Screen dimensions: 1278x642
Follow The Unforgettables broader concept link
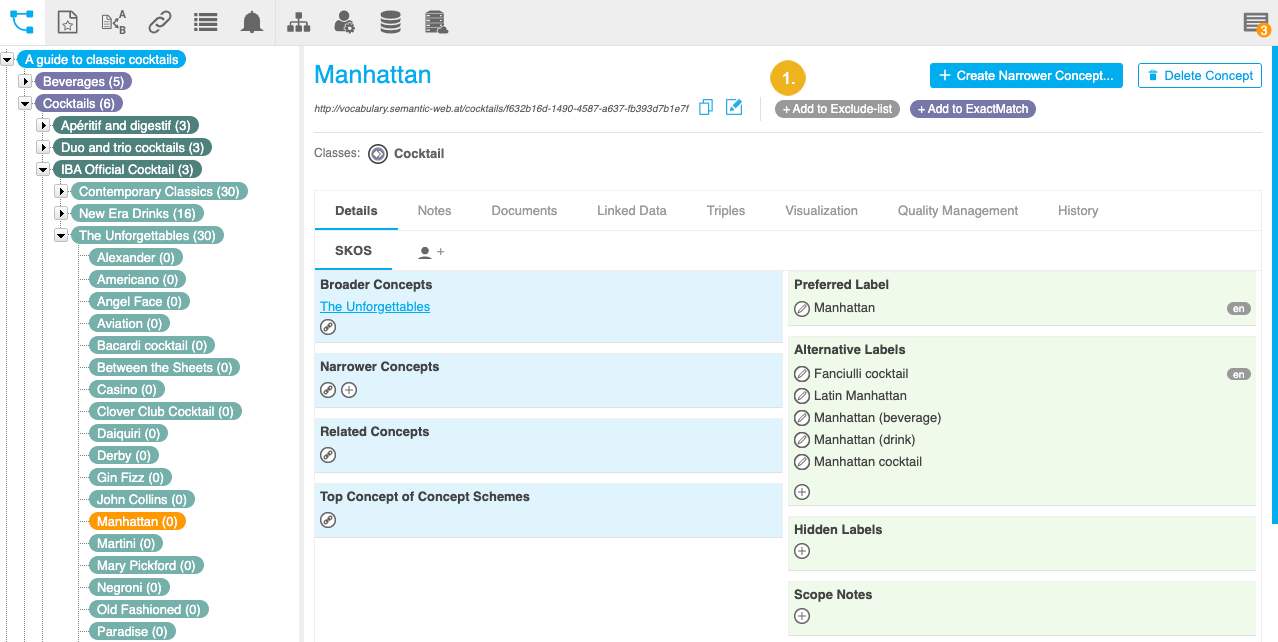click(x=375, y=307)
